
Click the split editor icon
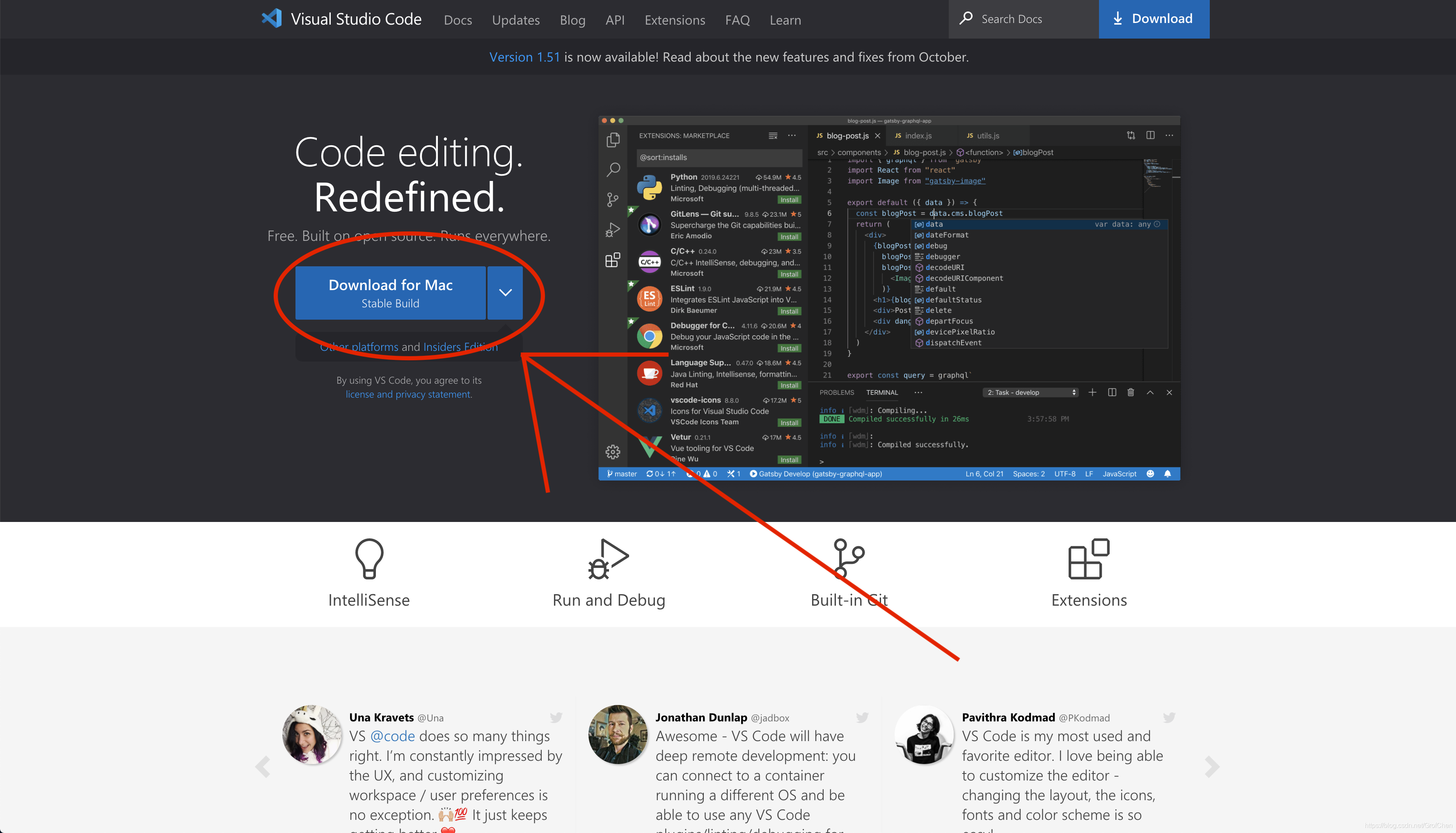click(1150, 135)
